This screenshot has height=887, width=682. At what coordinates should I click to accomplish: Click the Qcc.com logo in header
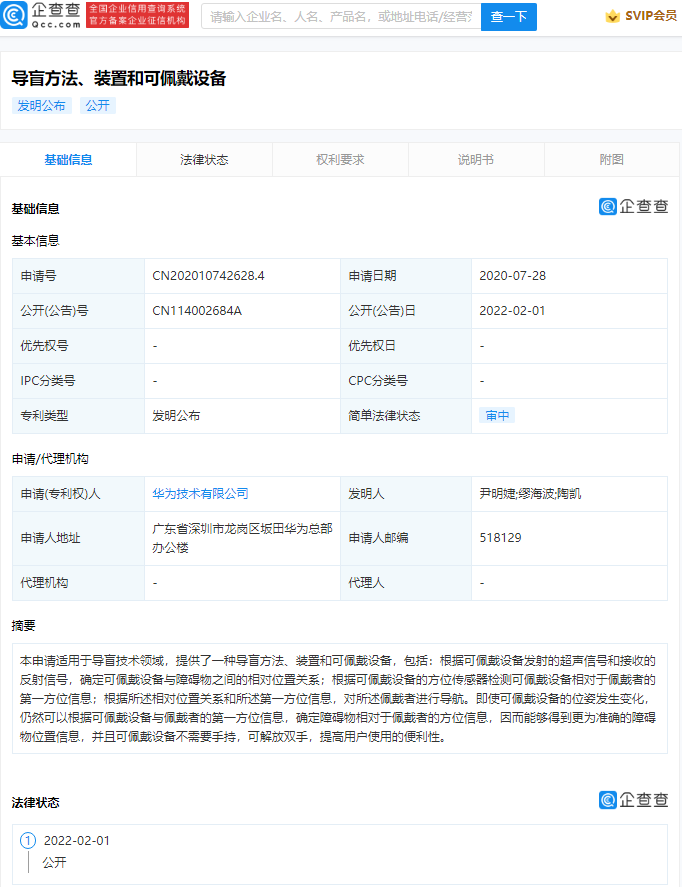point(42,15)
